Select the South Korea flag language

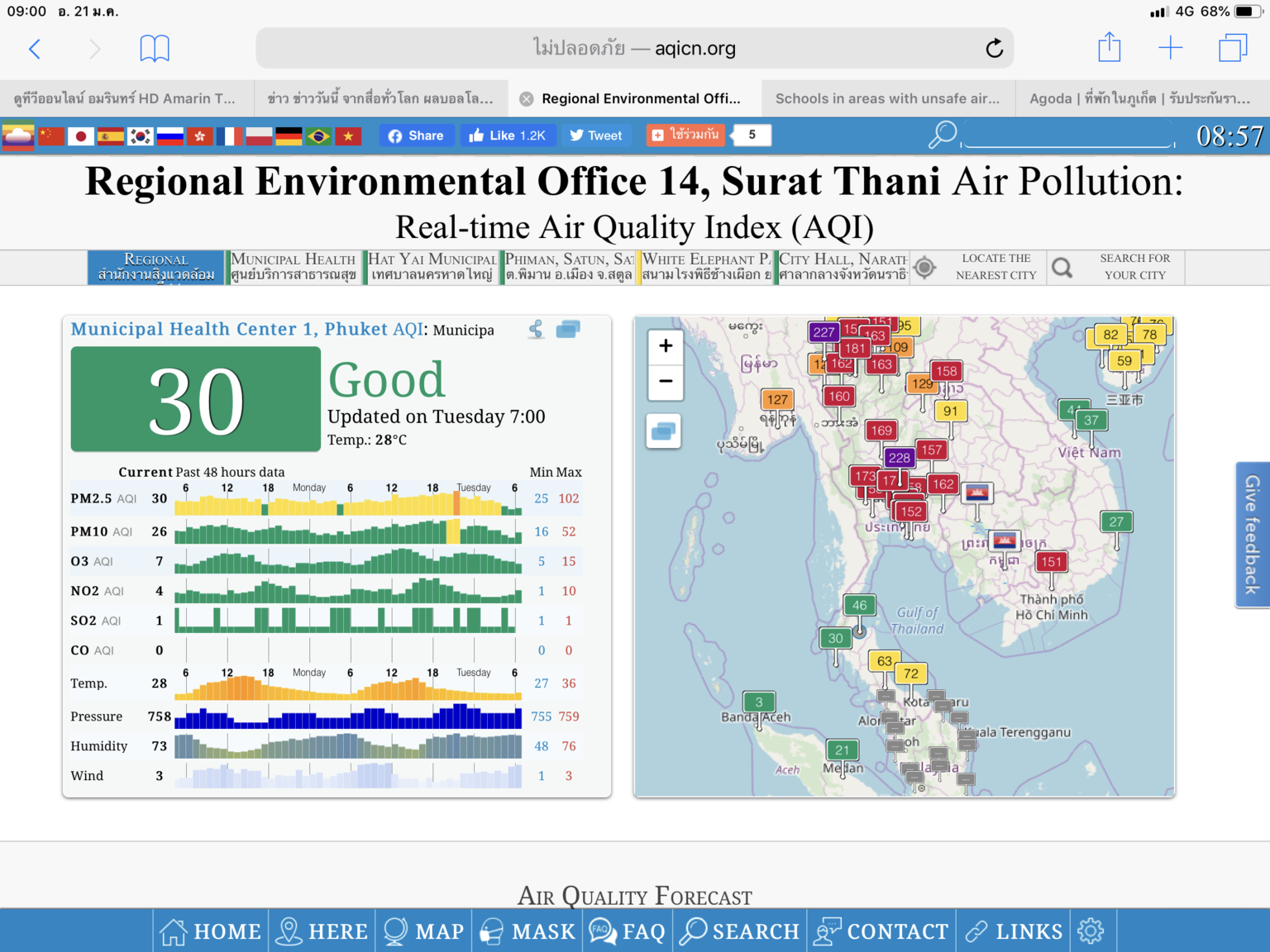(x=141, y=136)
